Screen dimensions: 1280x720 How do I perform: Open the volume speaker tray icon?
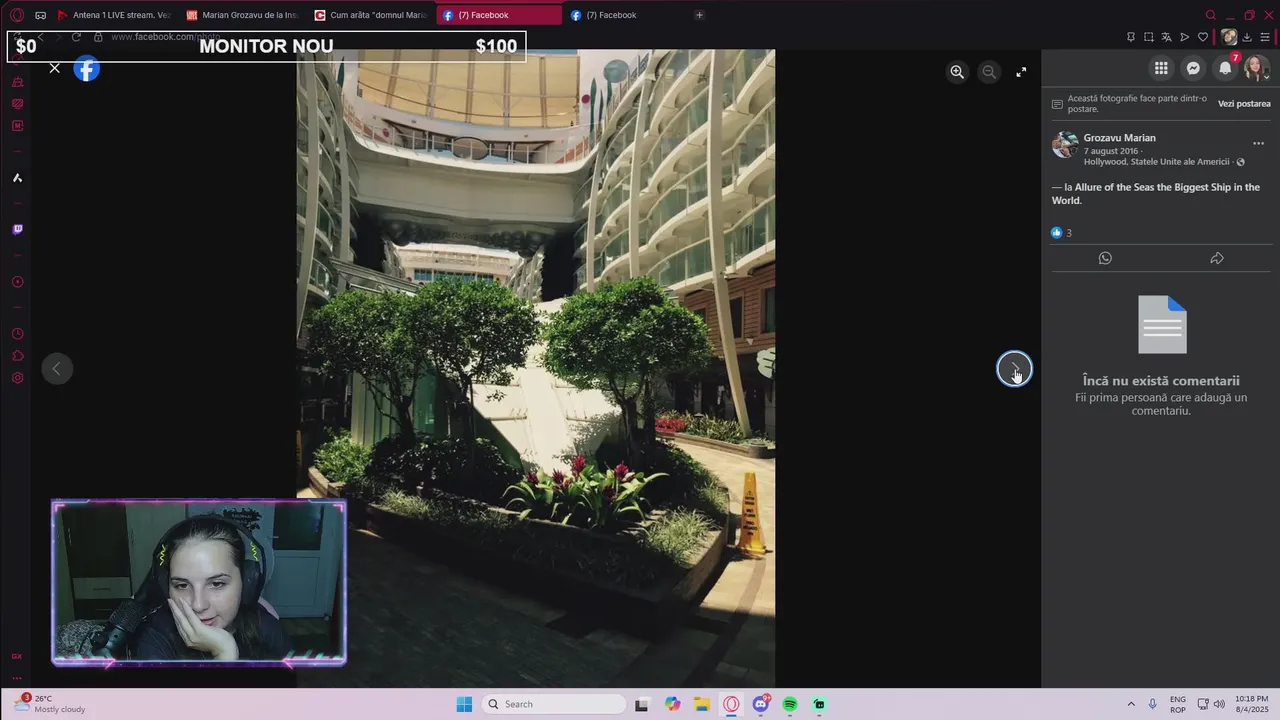pos(1219,704)
